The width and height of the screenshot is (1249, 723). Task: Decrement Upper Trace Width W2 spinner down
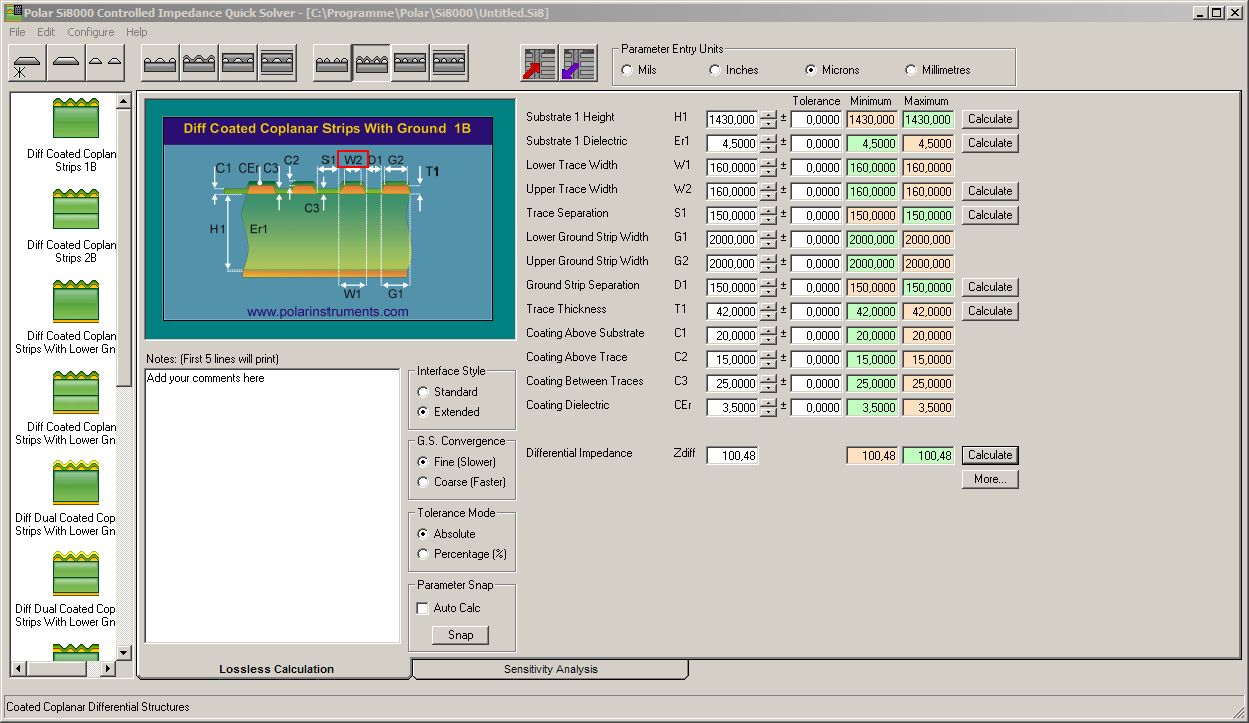768,196
